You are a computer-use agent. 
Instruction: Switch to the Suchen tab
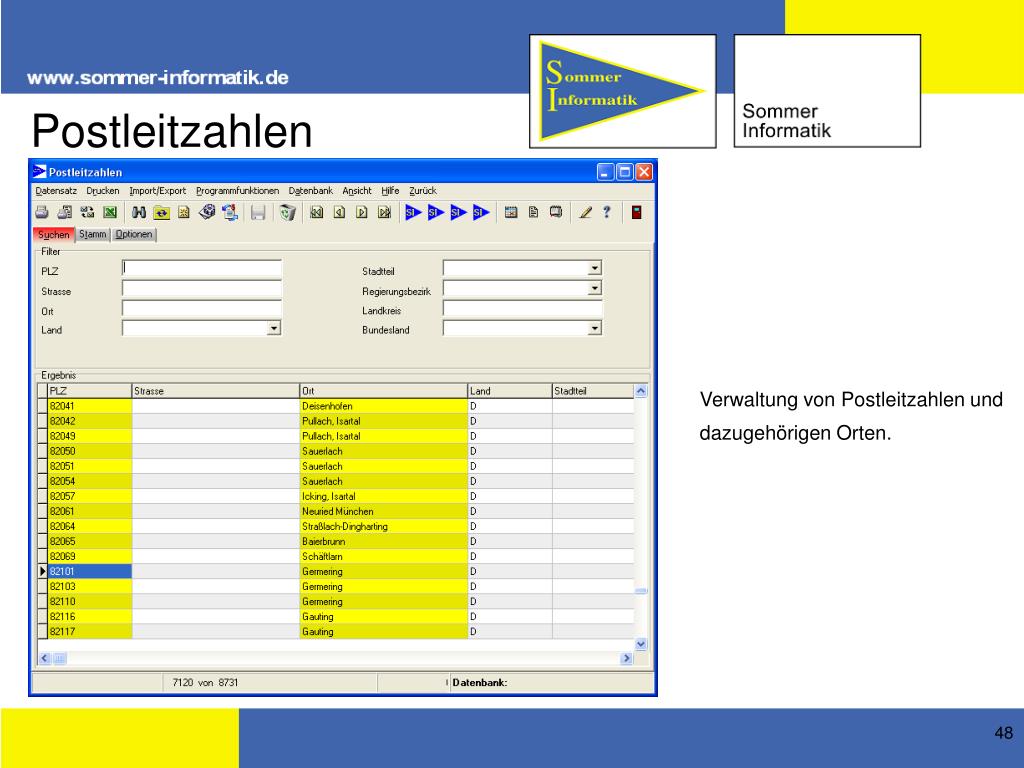click(54, 234)
